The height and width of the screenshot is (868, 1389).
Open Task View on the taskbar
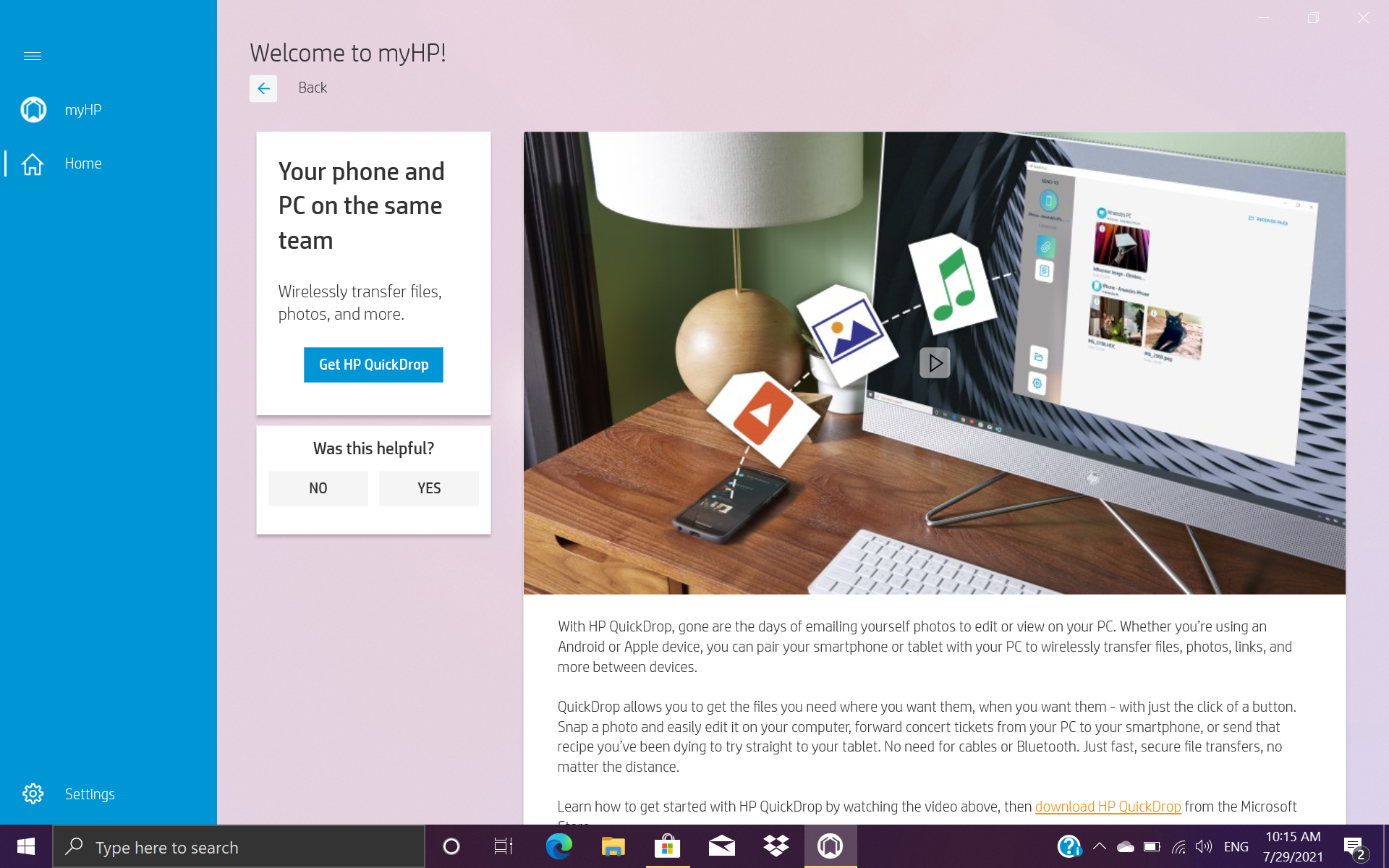point(504,846)
